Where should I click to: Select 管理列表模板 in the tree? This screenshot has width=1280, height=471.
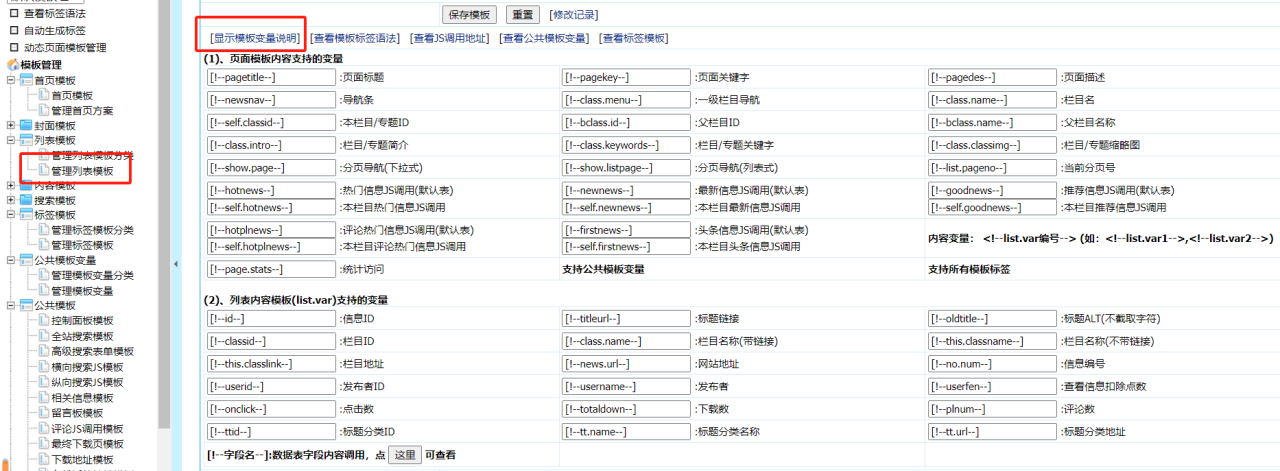[x=89, y=171]
